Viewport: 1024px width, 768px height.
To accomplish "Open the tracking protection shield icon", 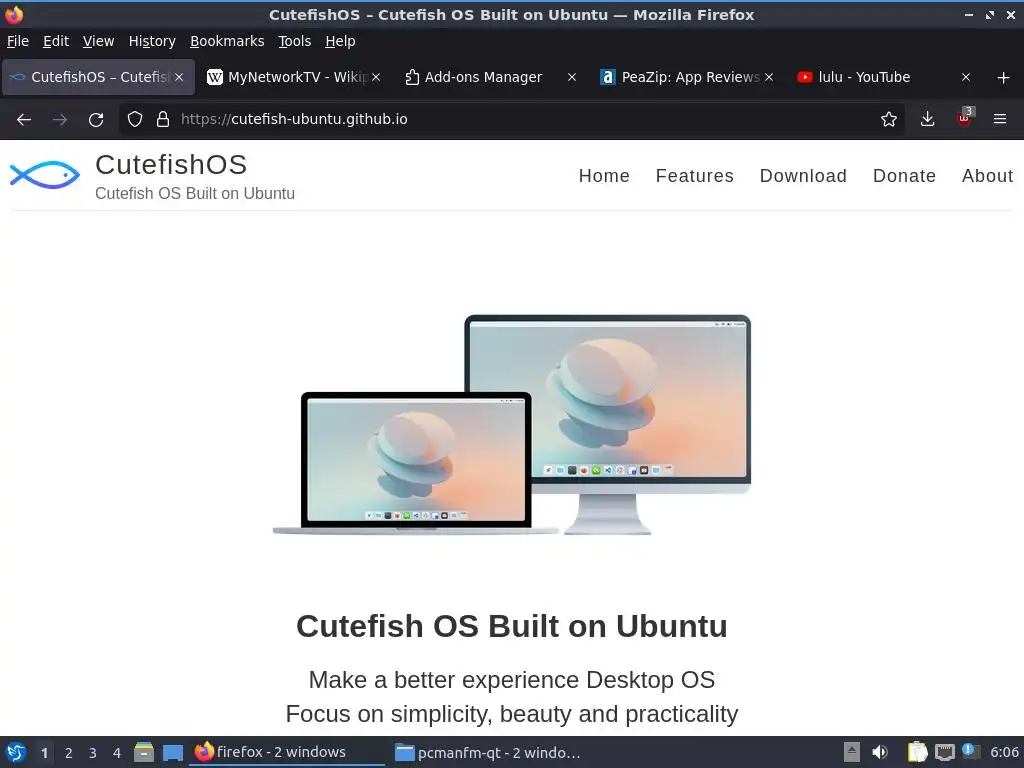I will [135, 119].
